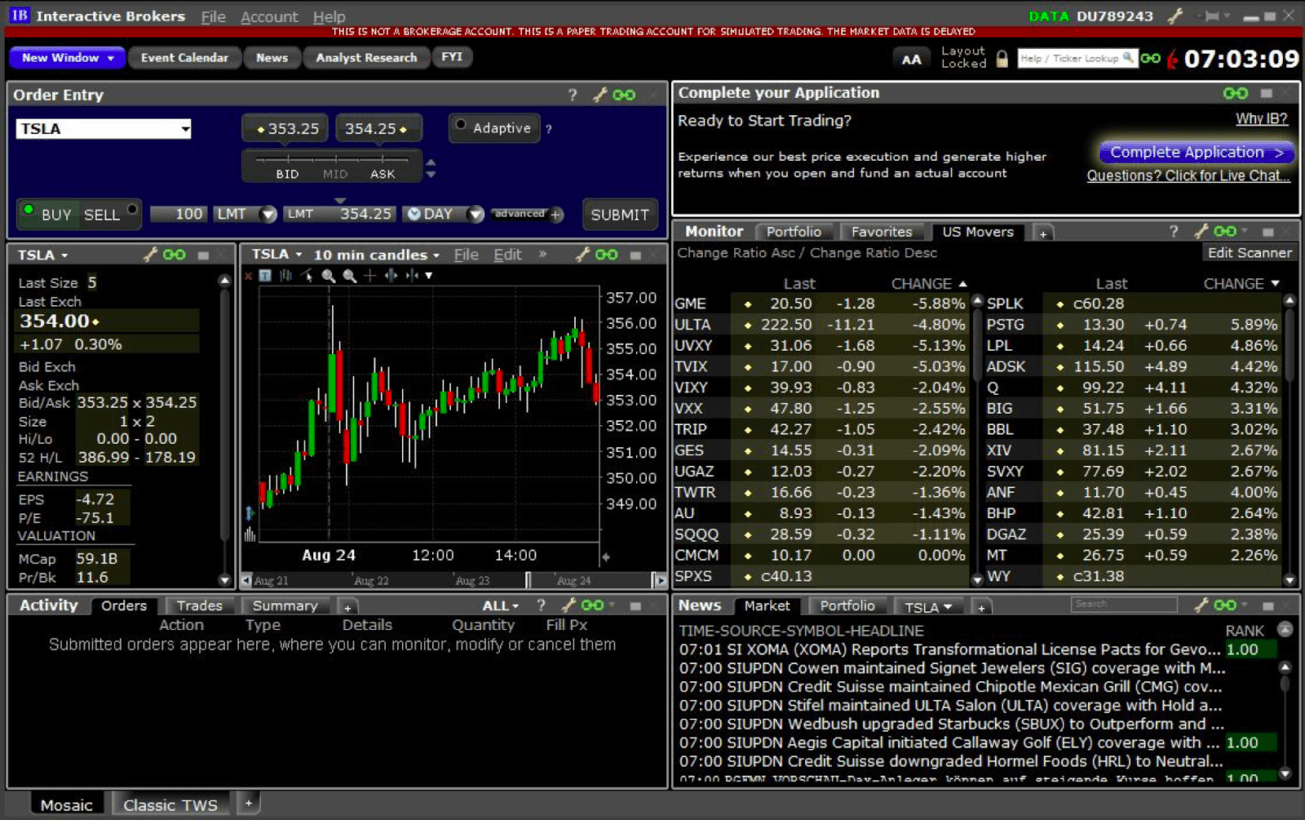Viewport: 1305px width, 820px height.
Task: Click the AA font size icon in the toolbar
Action: tap(913, 59)
